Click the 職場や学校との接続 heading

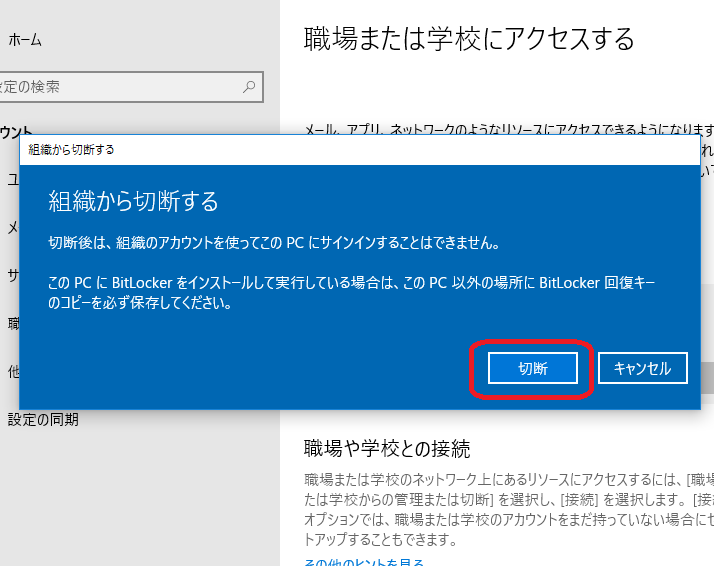387,449
